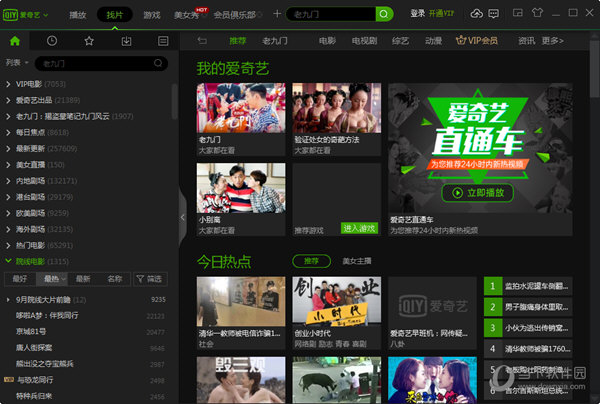Switch to the 播放 tab

(x=78, y=15)
